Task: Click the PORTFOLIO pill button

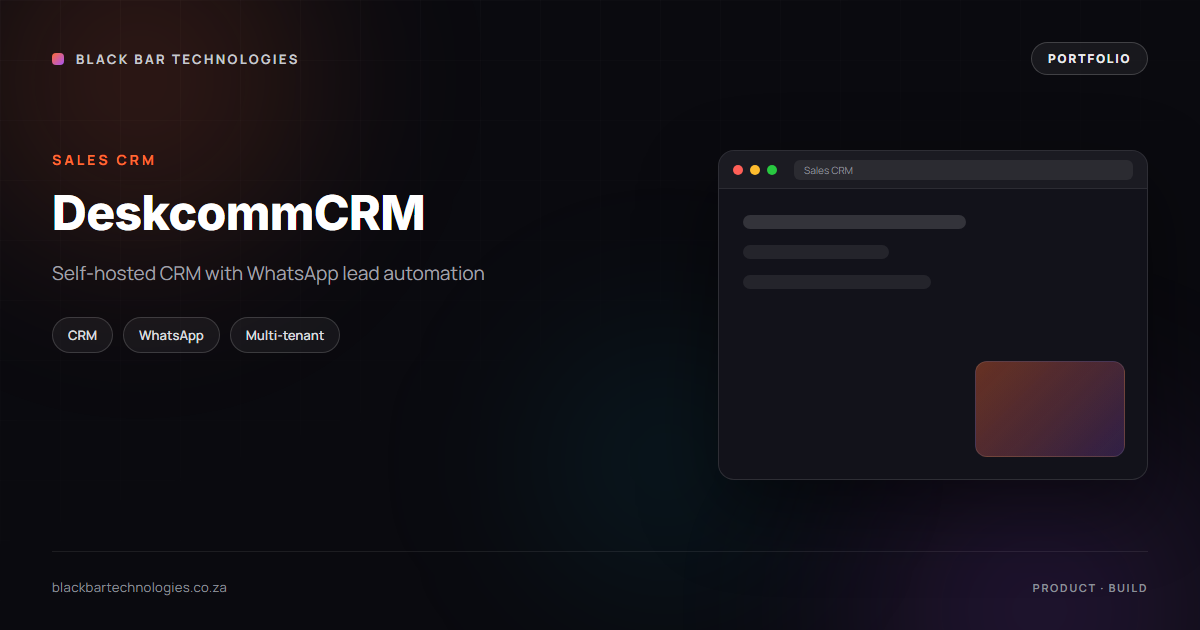Action: [1089, 59]
